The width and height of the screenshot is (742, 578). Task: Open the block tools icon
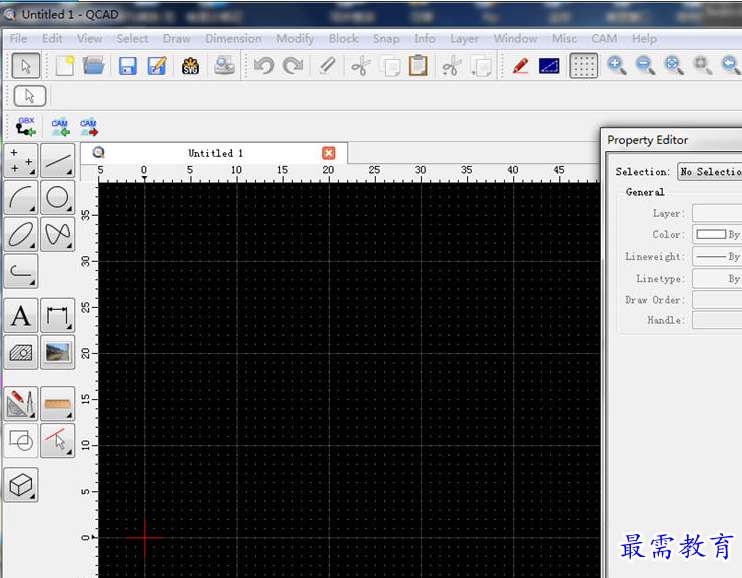21,440
